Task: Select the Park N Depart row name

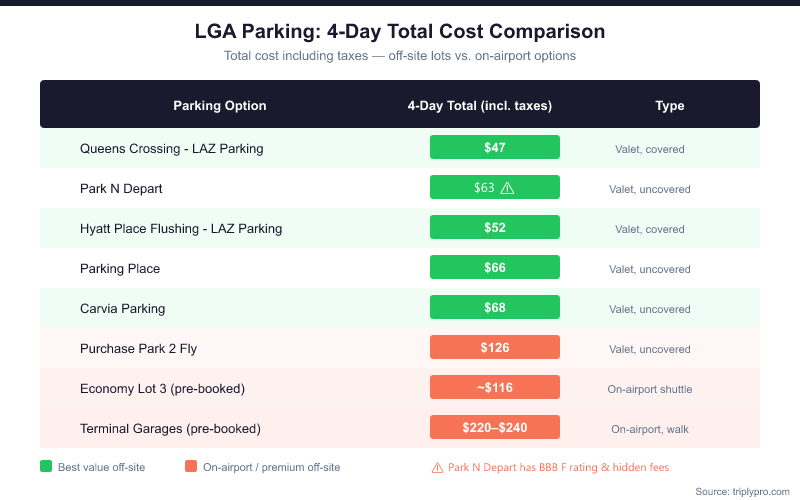Action: pyautogui.click(x=121, y=189)
